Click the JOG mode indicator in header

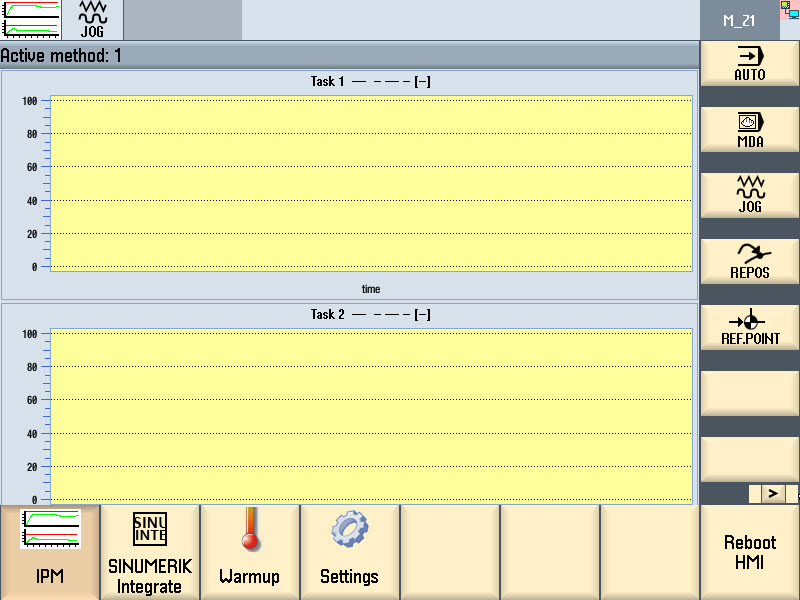click(92, 19)
